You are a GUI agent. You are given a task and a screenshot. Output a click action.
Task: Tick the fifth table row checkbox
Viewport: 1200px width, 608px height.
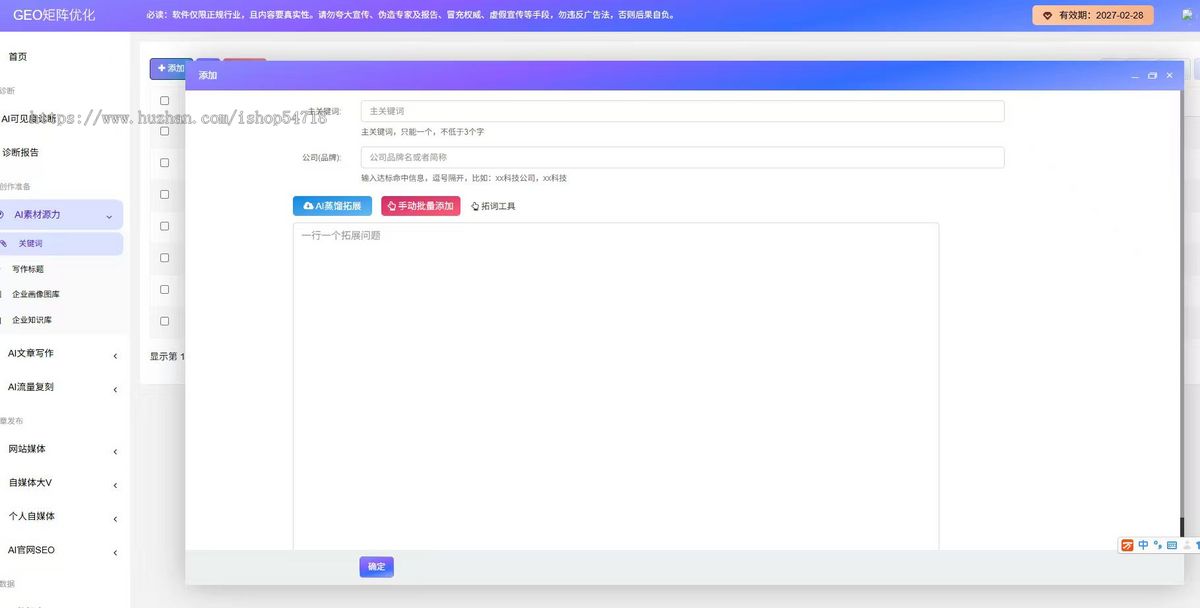165,258
